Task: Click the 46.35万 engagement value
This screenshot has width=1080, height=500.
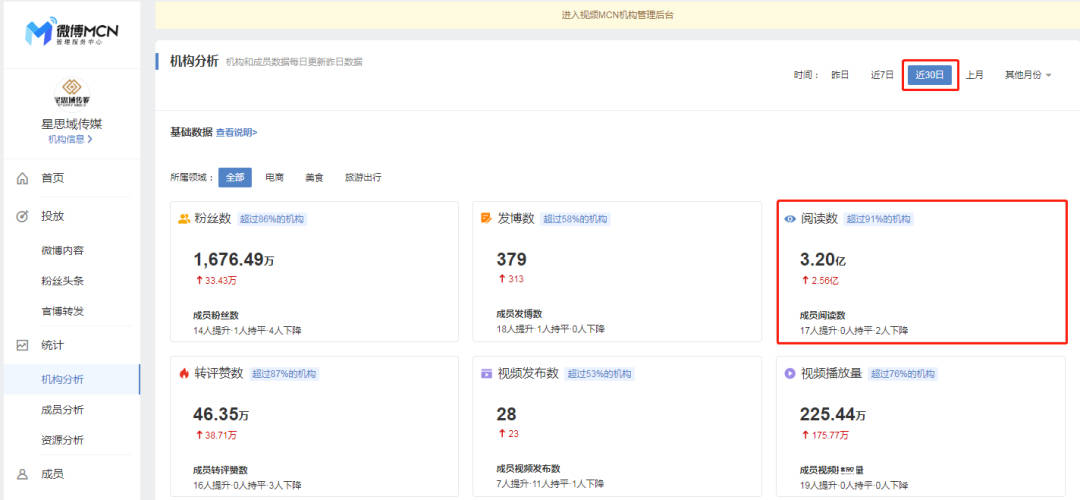Action: point(221,414)
